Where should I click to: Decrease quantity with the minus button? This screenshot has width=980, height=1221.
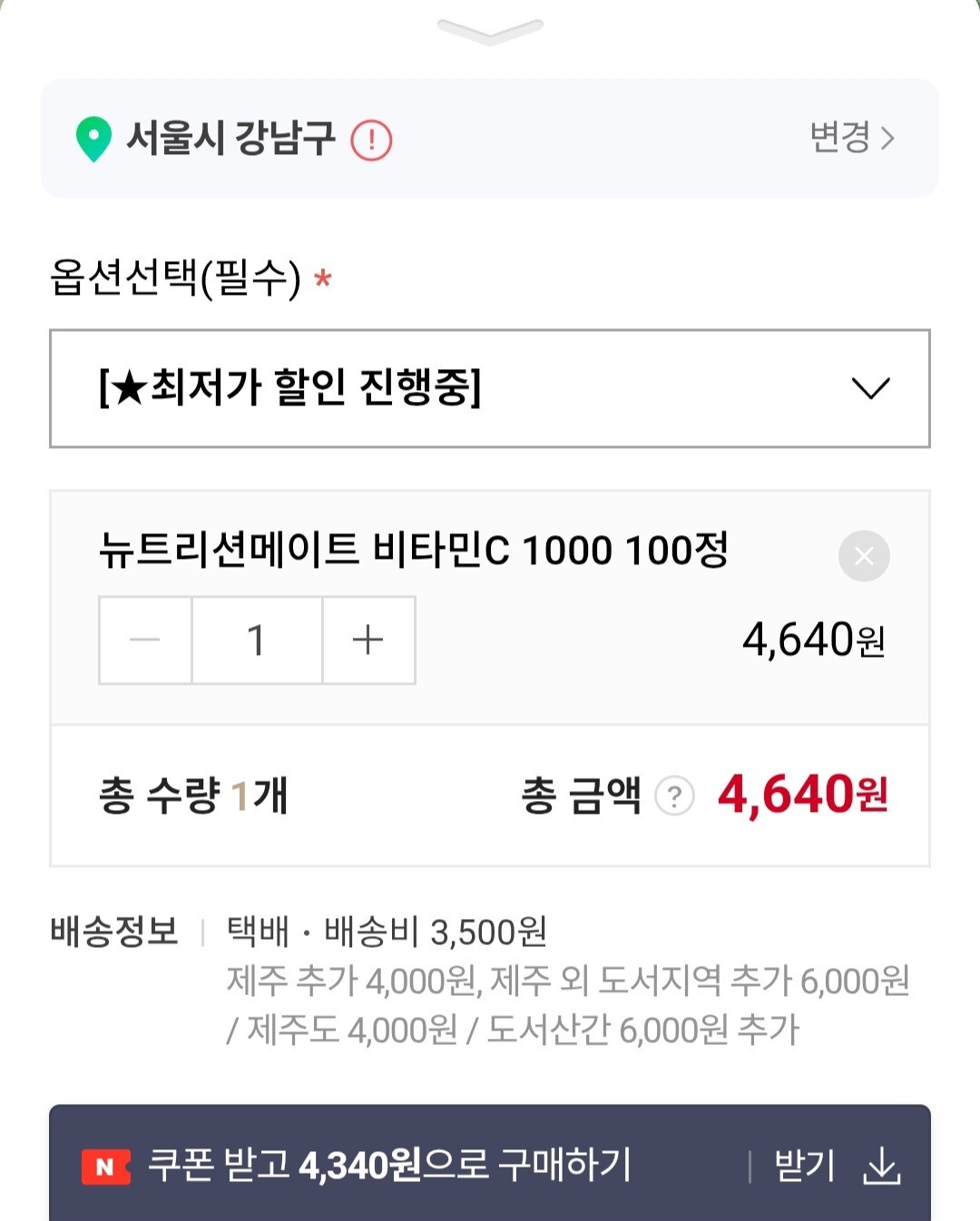pyautogui.click(x=145, y=640)
